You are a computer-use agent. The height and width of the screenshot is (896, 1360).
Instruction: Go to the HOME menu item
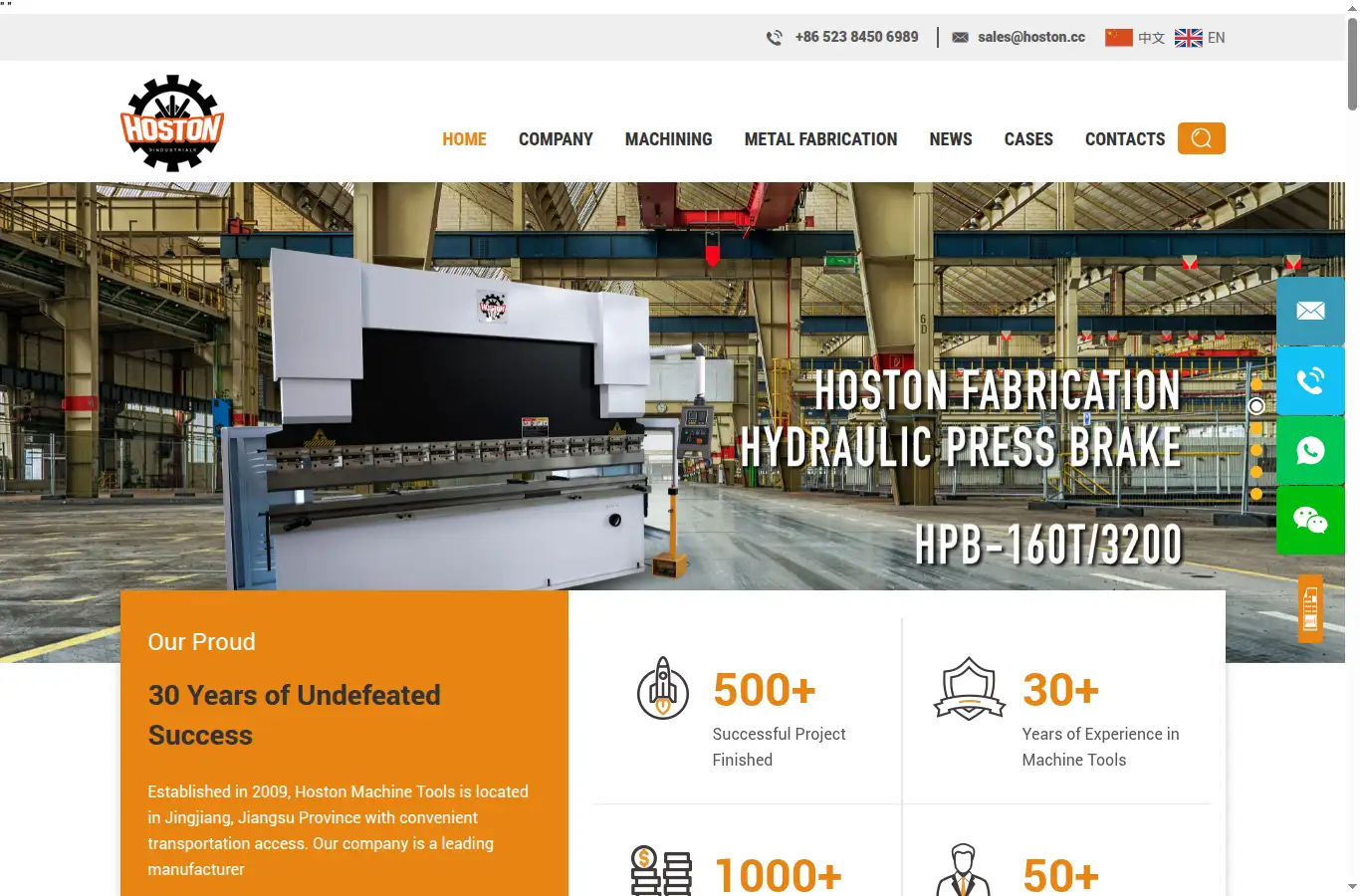465,139
